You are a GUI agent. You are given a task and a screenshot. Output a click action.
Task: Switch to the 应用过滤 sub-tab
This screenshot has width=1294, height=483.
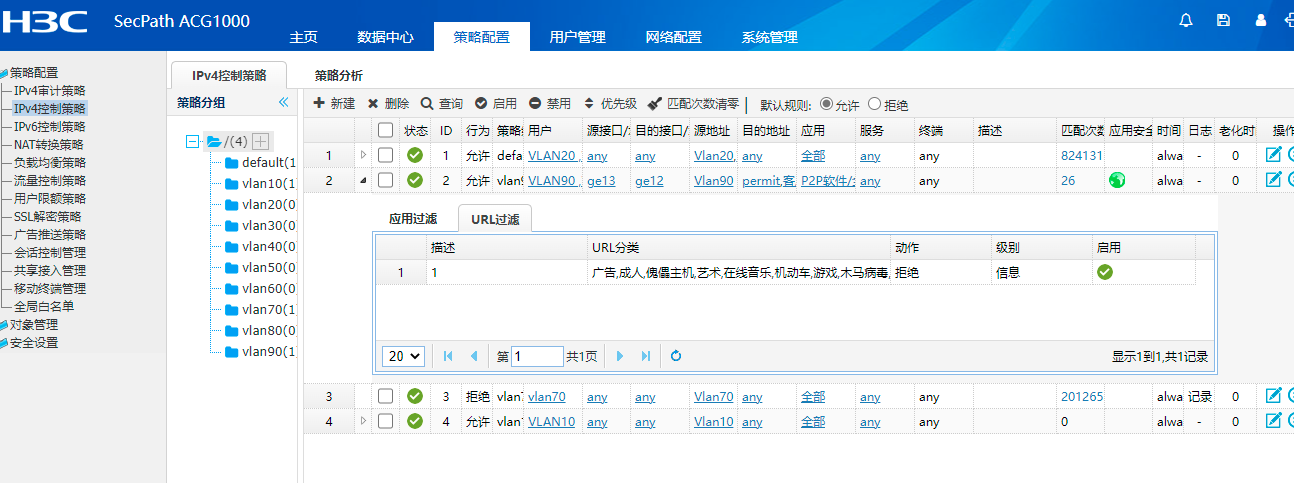pos(415,217)
